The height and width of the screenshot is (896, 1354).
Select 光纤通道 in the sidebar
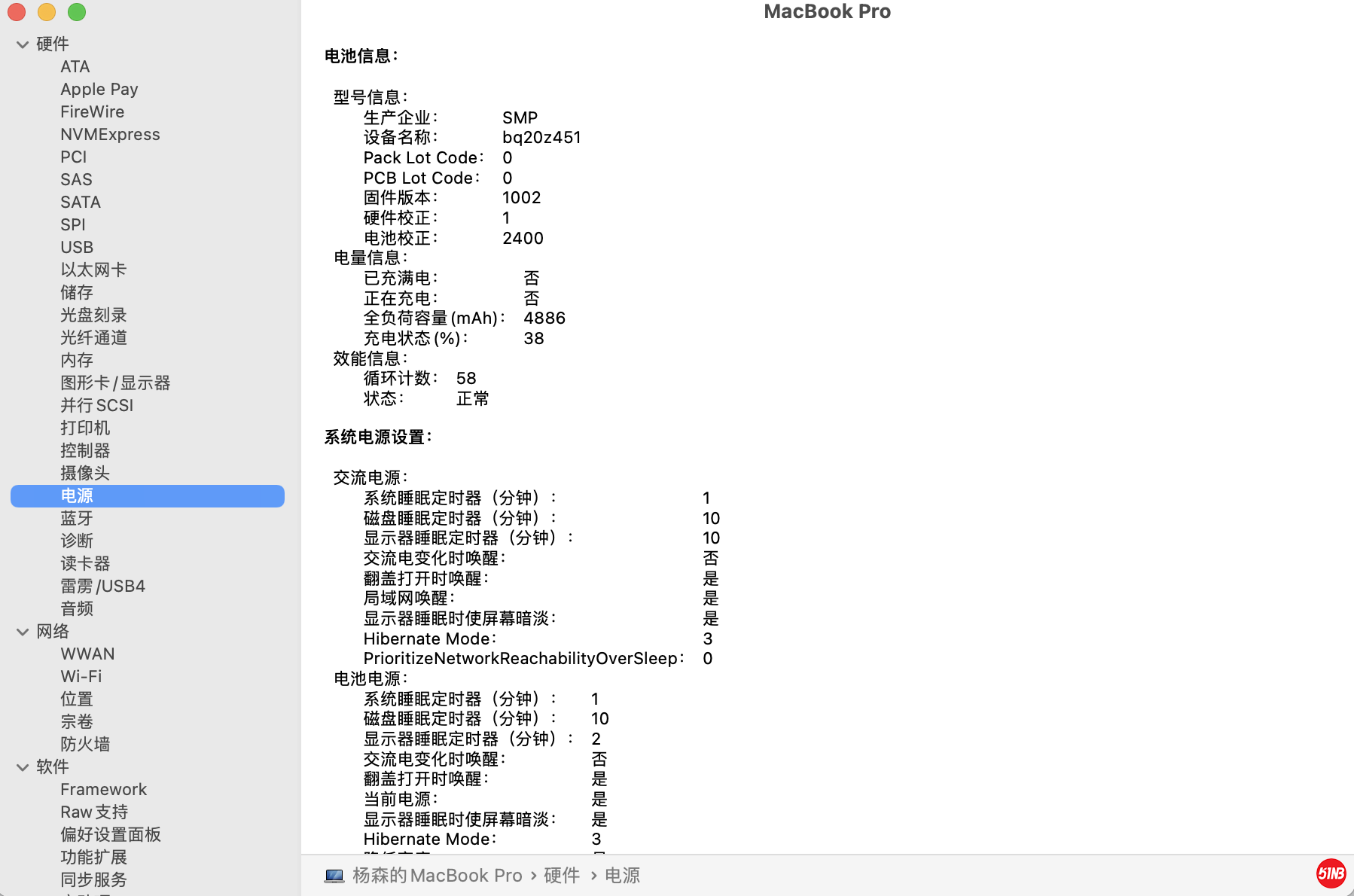pyautogui.click(x=93, y=338)
